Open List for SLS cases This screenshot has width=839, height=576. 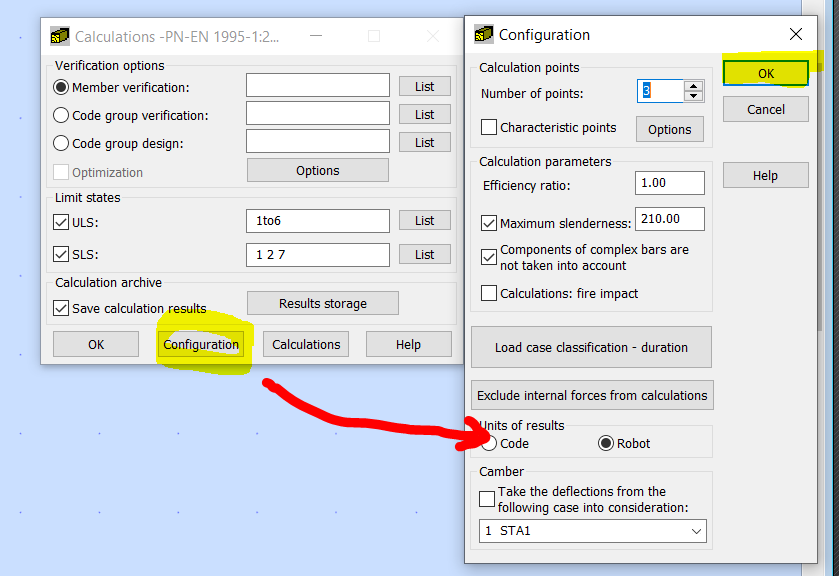point(425,254)
